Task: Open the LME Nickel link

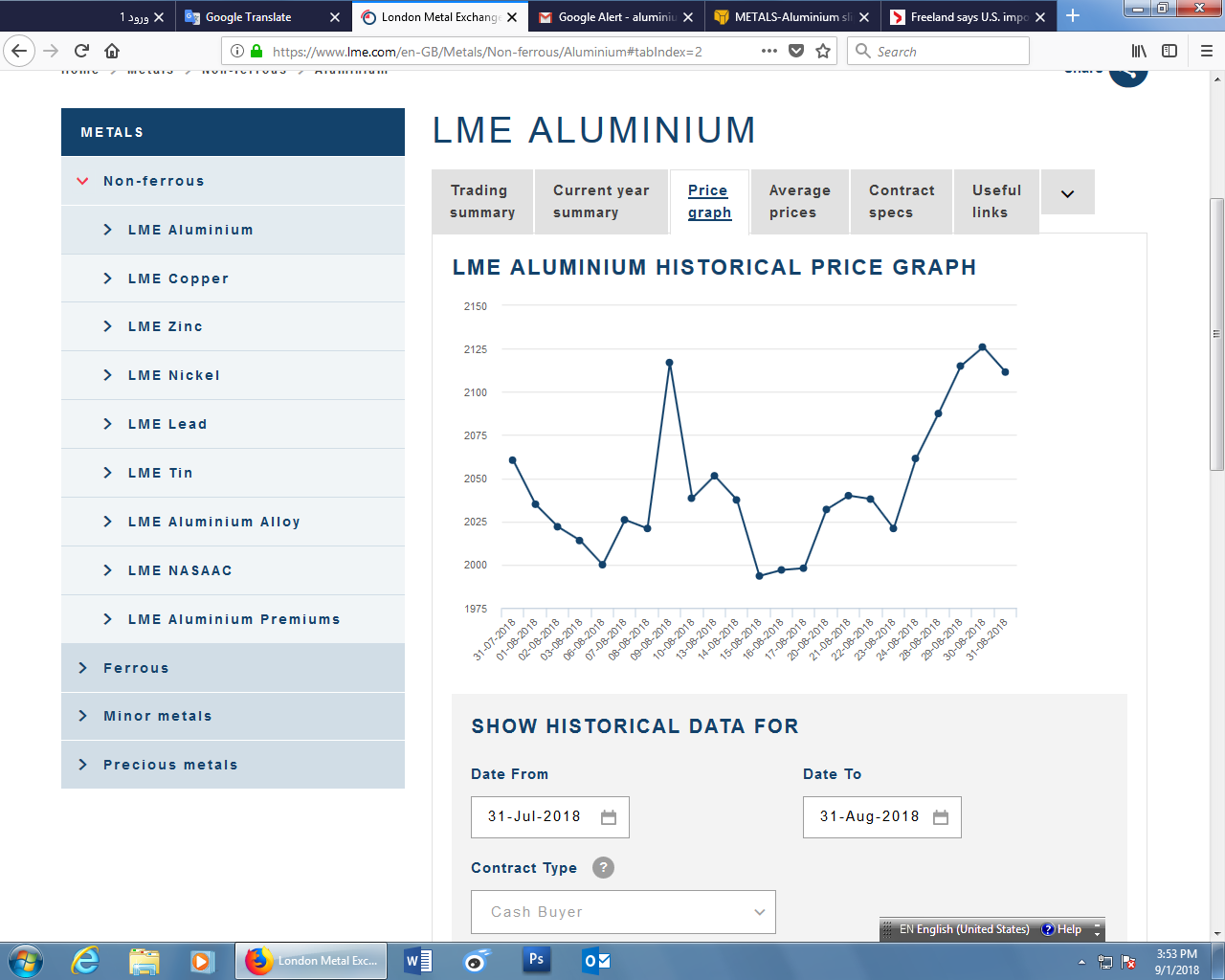Action: [x=174, y=375]
